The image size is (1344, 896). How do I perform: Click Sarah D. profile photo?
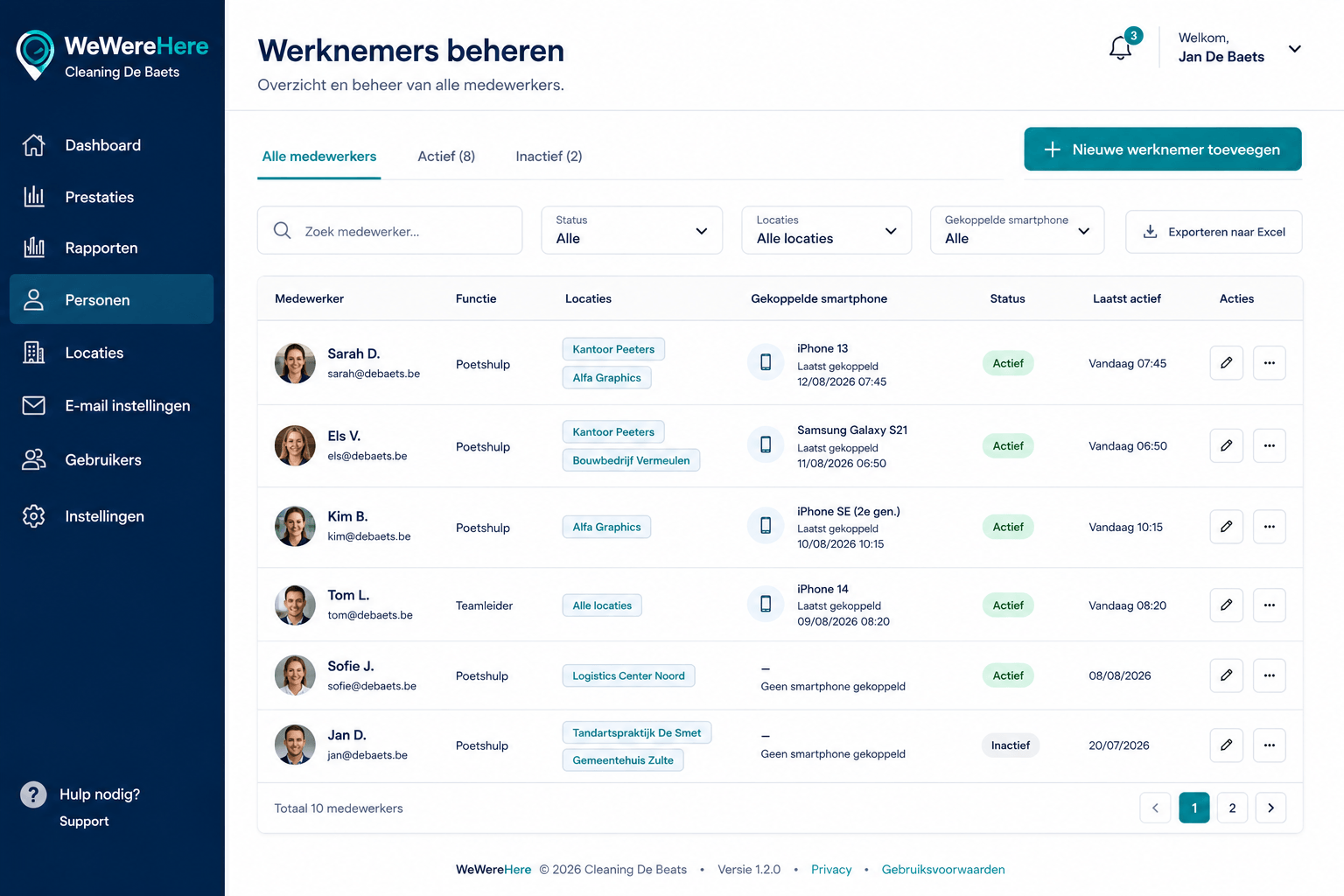pos(295,363)
